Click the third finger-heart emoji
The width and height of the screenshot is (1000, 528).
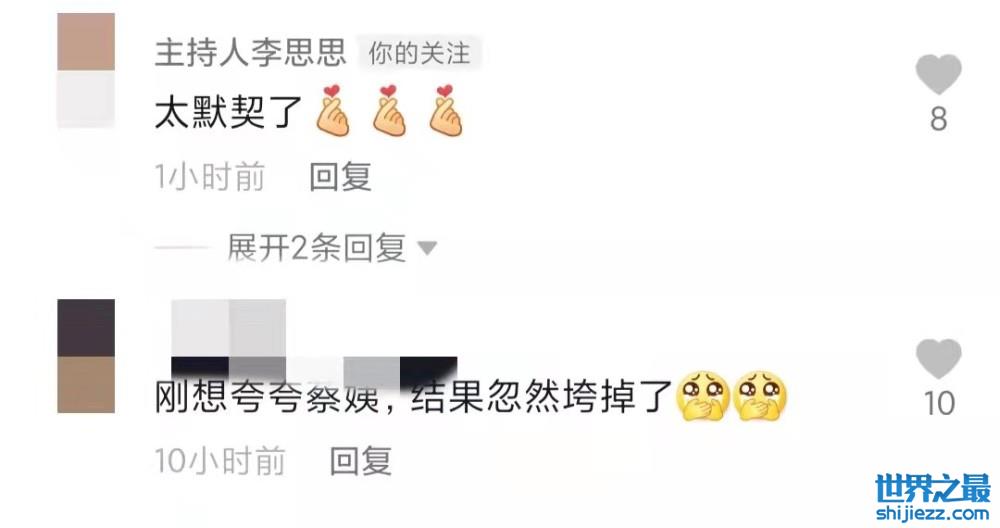pos(445,110)
